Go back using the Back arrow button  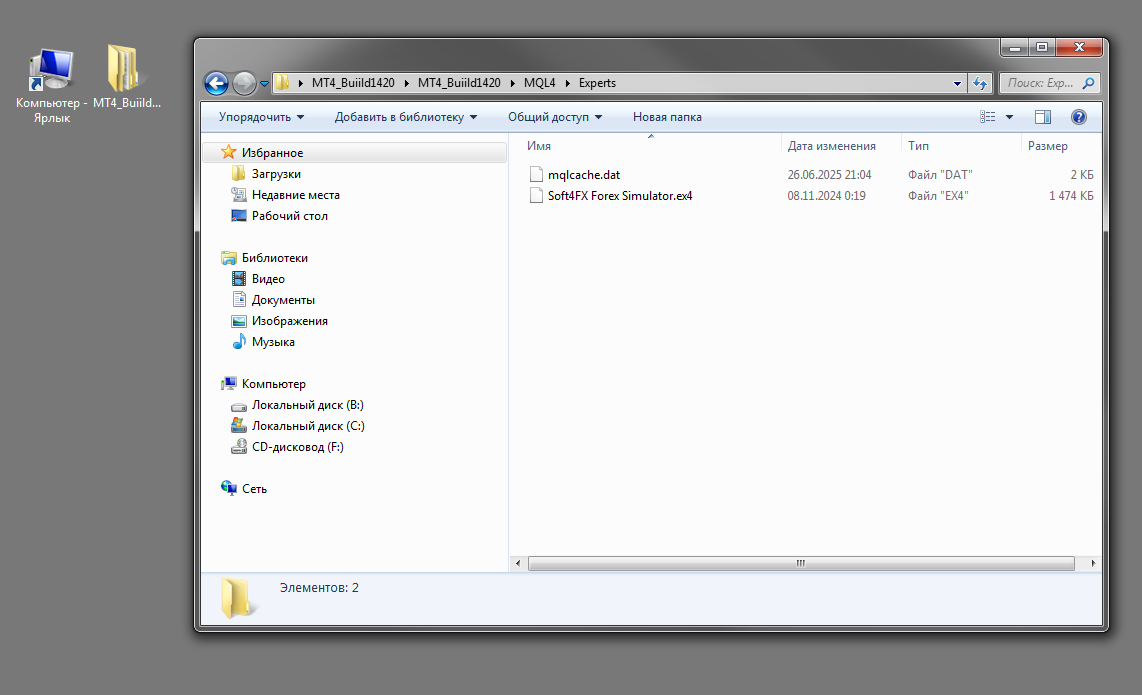216,84
